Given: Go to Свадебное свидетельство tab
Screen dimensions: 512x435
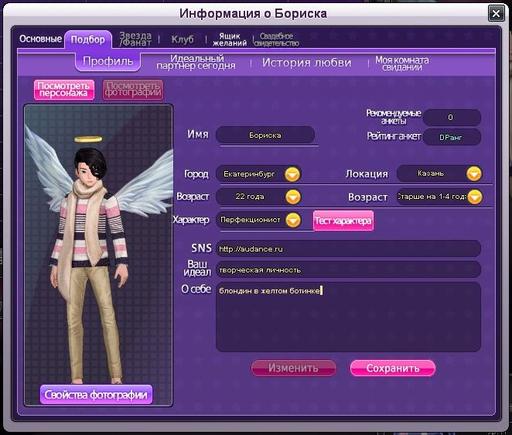Looking at the screenshot, I should [x=276, y=39].
